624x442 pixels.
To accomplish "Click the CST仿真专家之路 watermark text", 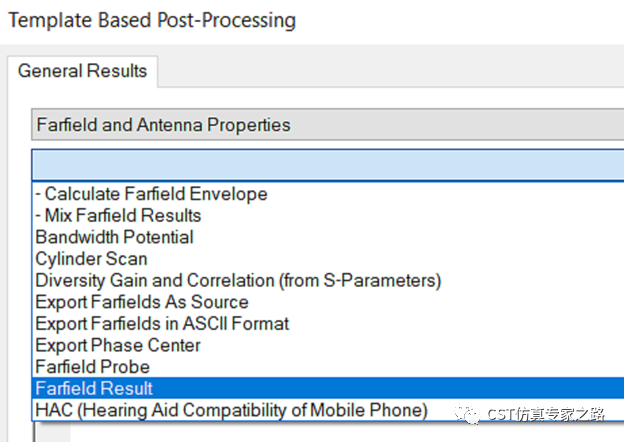I will coord(546,415).
